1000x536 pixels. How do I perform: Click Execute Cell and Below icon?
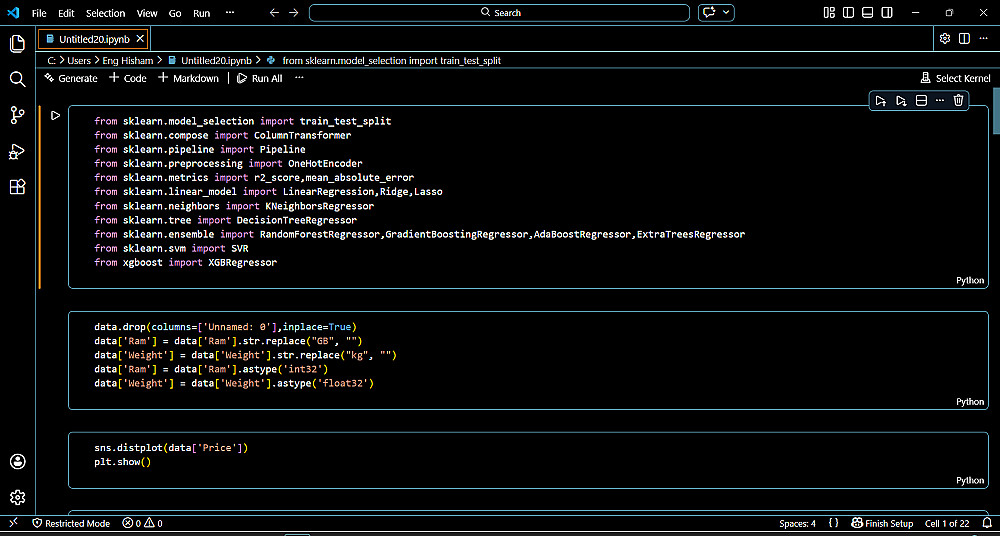pyautogui.click(x=901, y=101)
